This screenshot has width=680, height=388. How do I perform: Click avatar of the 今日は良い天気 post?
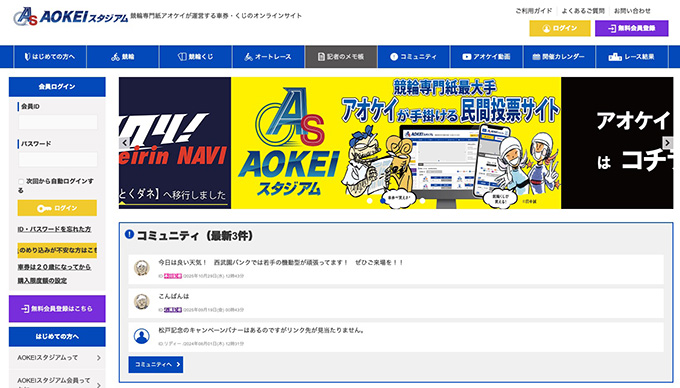click(x=142, y=268)
